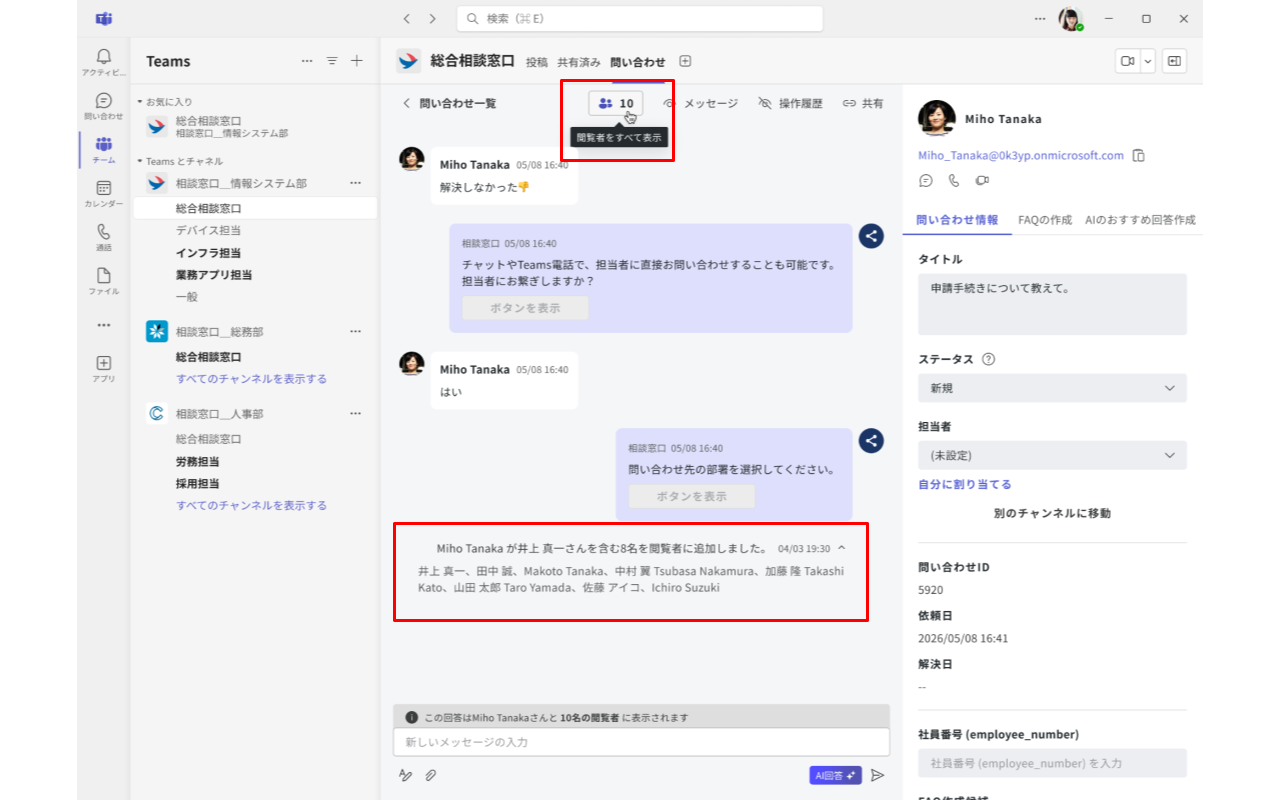
Task: Open the meeting options dropdown arrow
Action: click(1148, 61)
